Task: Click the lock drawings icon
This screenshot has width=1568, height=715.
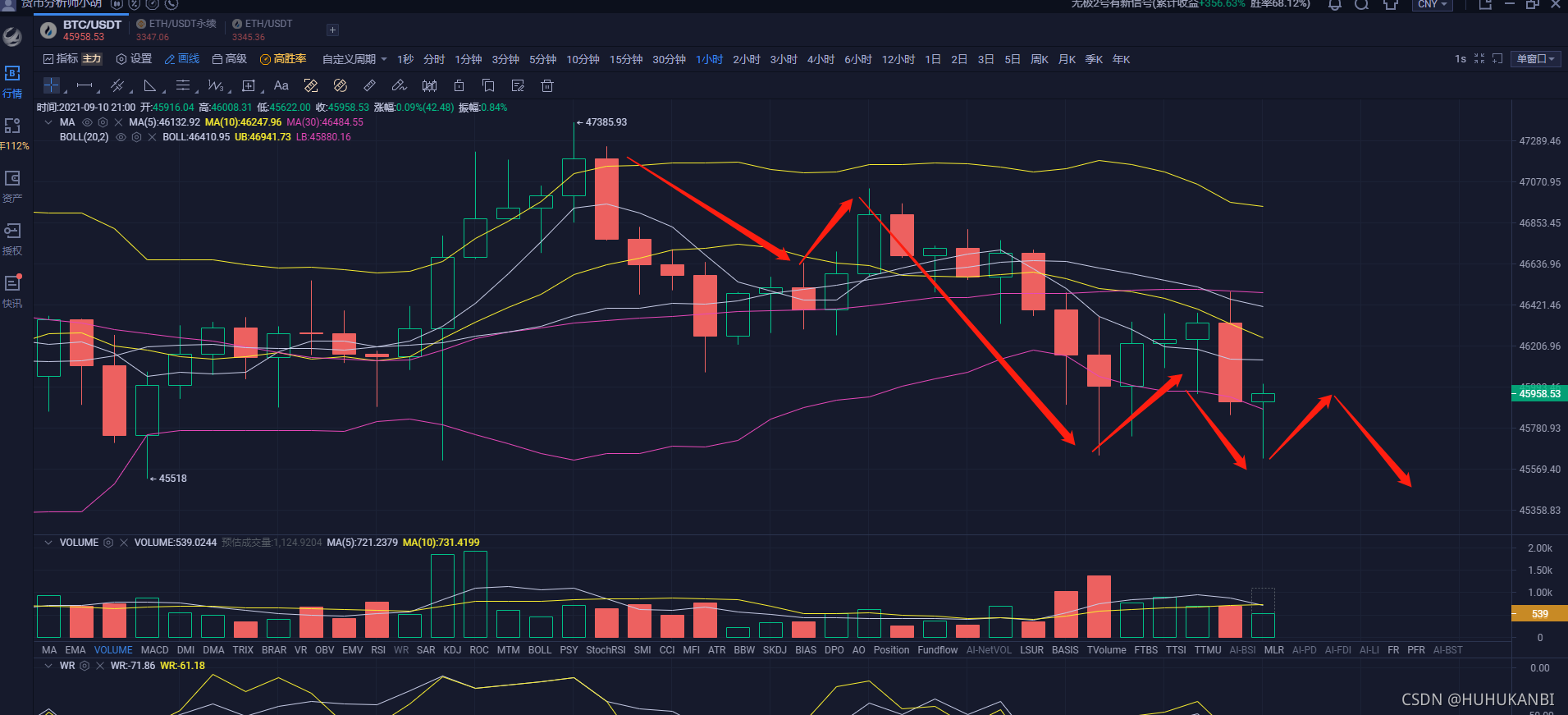Action: 459,85
